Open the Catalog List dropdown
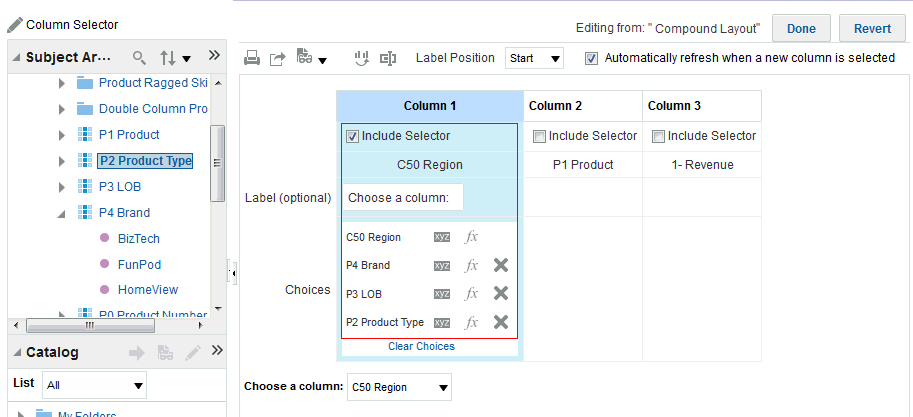 click(x=95, y=385)
